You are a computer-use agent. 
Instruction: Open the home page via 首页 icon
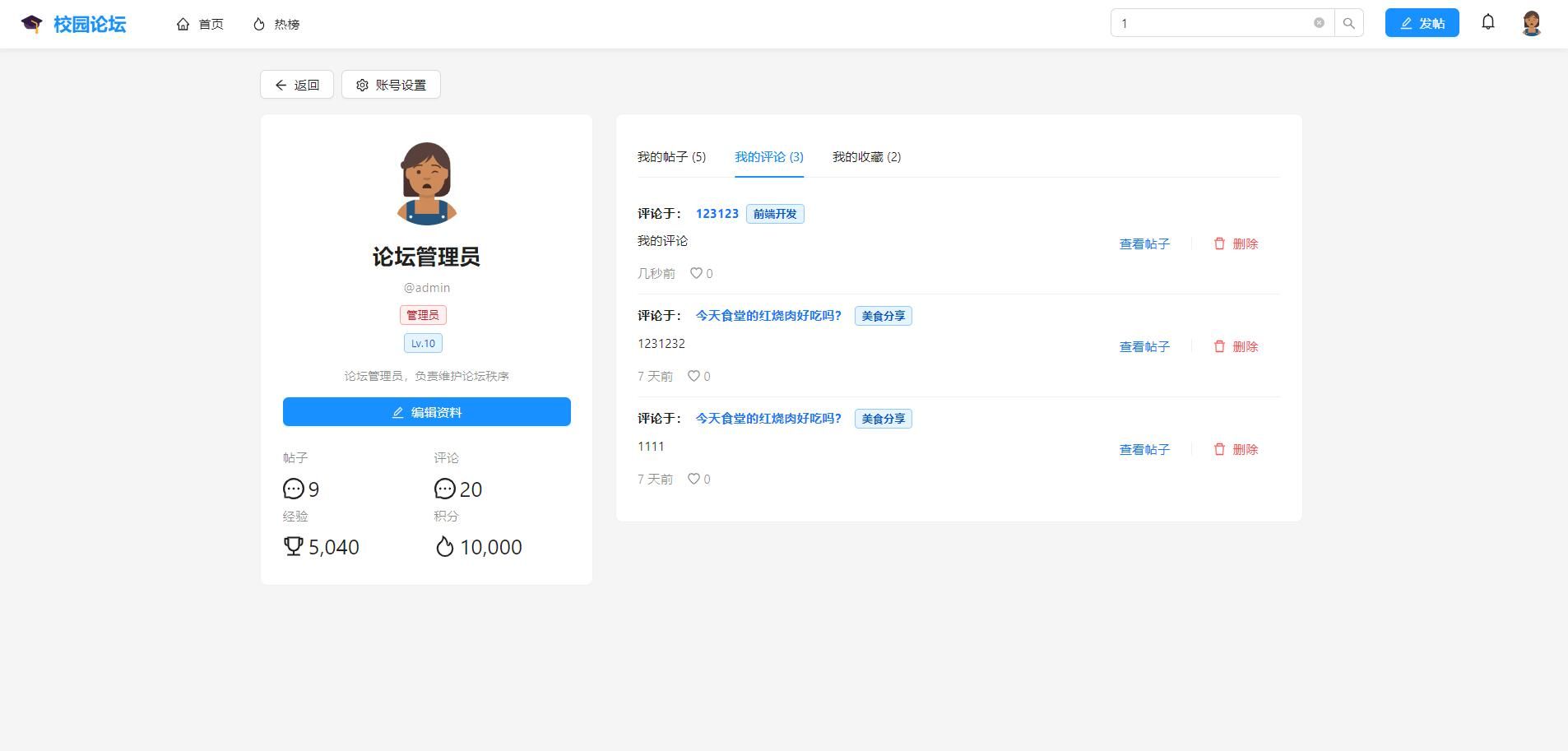coord(184,23)
